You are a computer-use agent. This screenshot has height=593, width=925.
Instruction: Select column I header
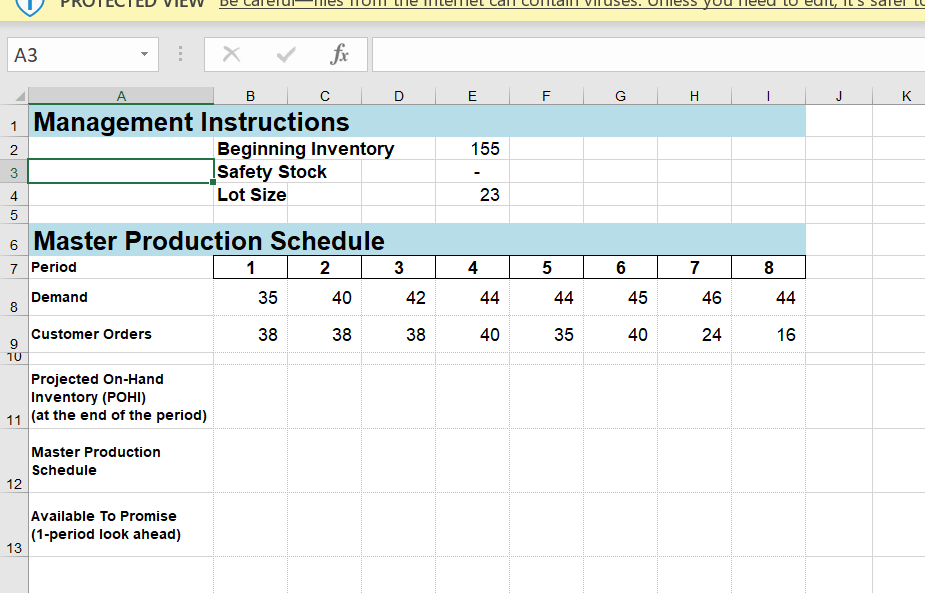tap(768, 96)
